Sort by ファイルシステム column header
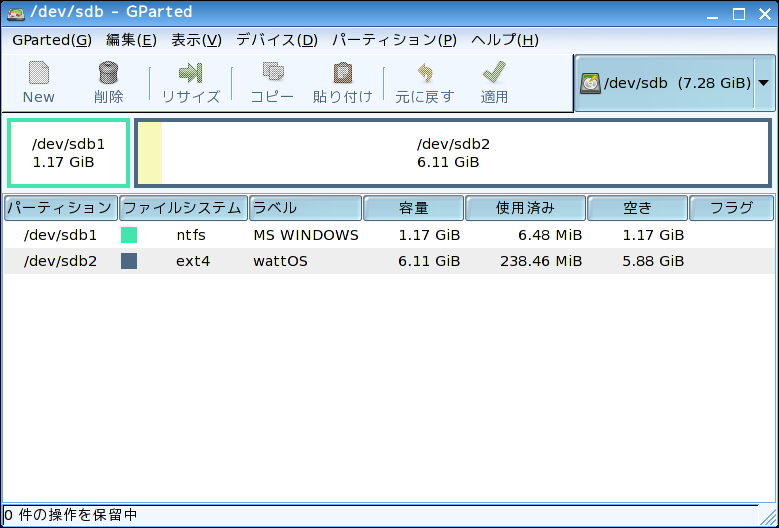This screenshot has height=528, width=779. coord(183,208)
